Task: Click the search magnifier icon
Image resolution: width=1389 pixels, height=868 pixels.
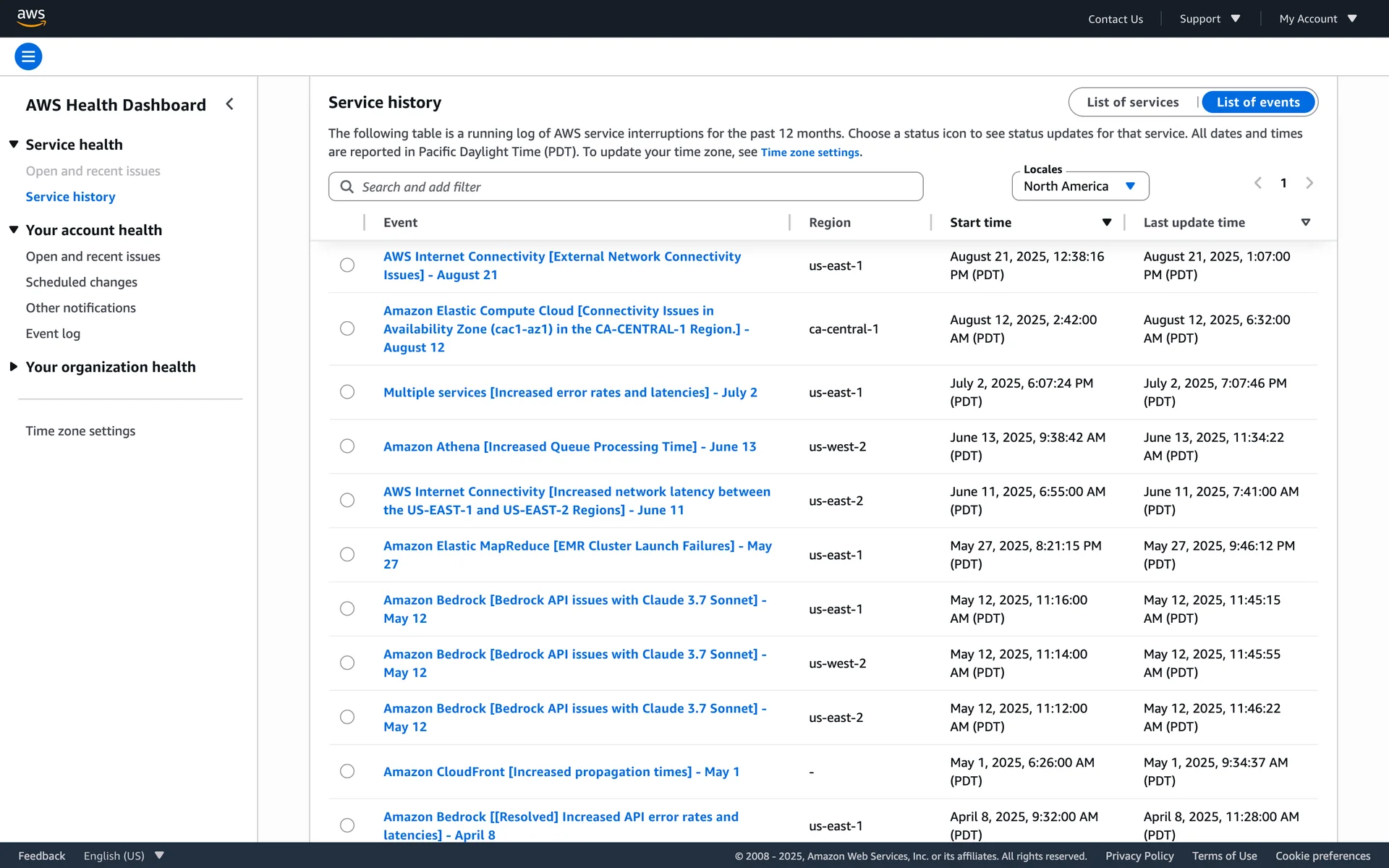Action: coord(347,187)
